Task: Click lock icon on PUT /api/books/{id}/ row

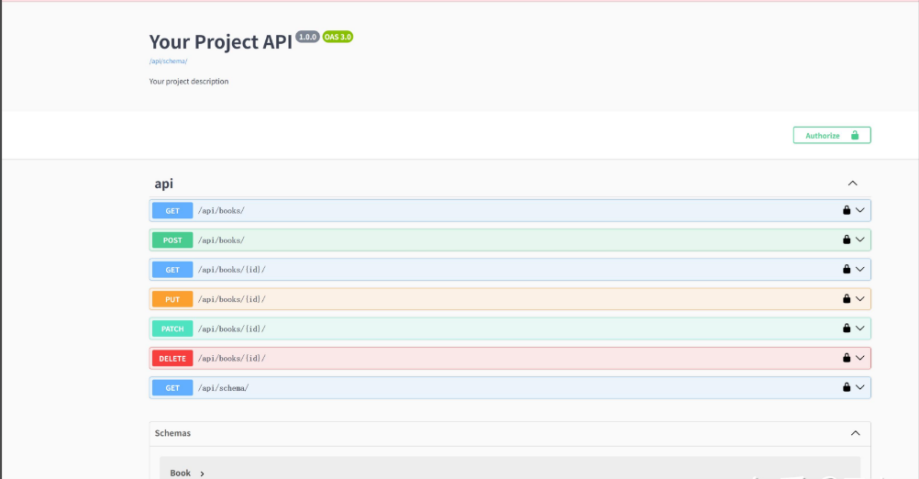Action: 846,299
